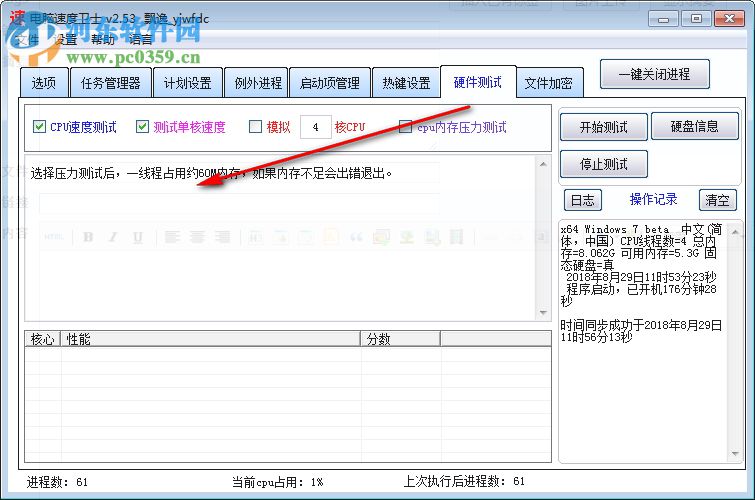Click the simulated core count field
Screen dimensions: 755x500
(x=316, y=127)
